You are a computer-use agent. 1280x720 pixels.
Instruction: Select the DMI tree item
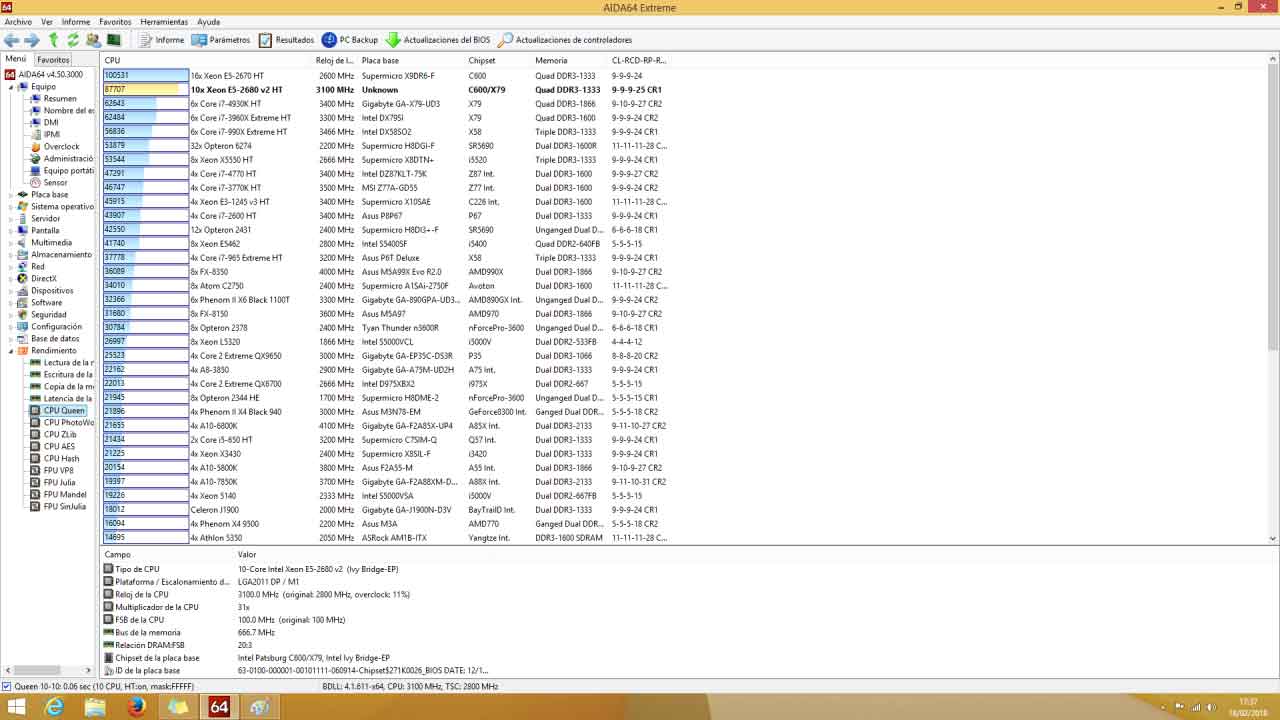pyautogui.click(x=51, y=123)
